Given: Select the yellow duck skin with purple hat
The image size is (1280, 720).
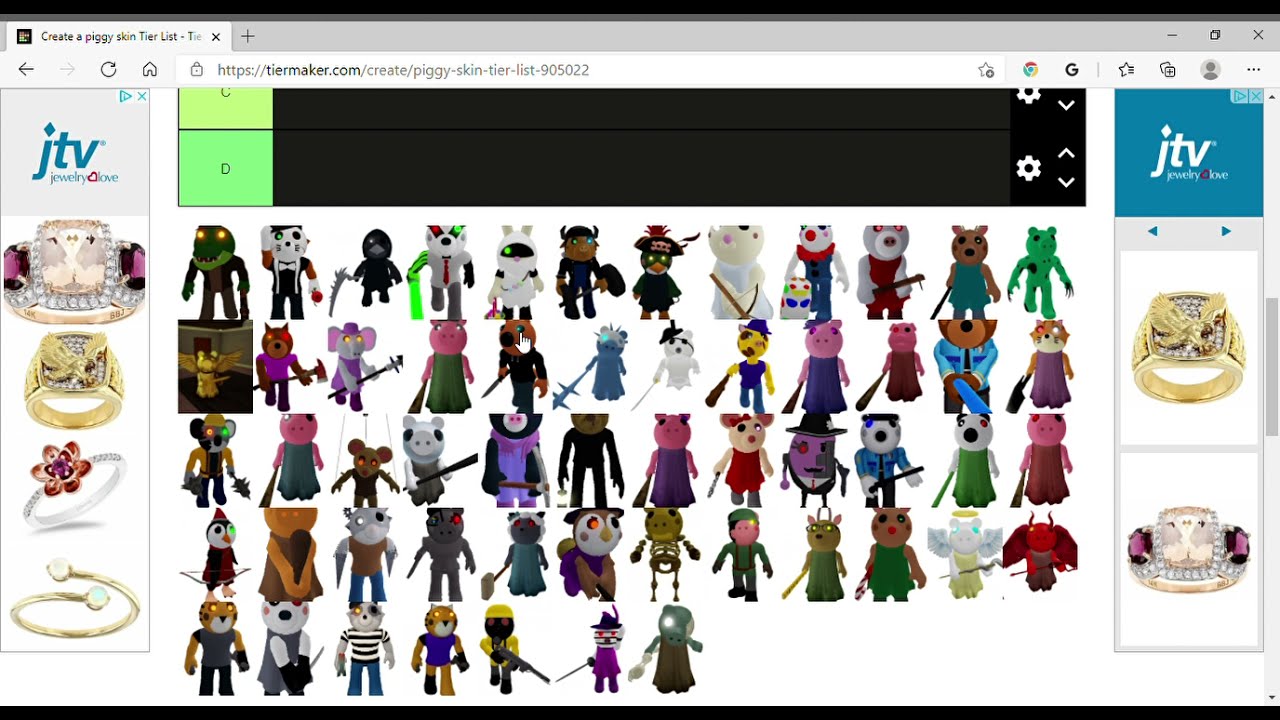Looking at the screenshot, I should click(x=740, y=366).
